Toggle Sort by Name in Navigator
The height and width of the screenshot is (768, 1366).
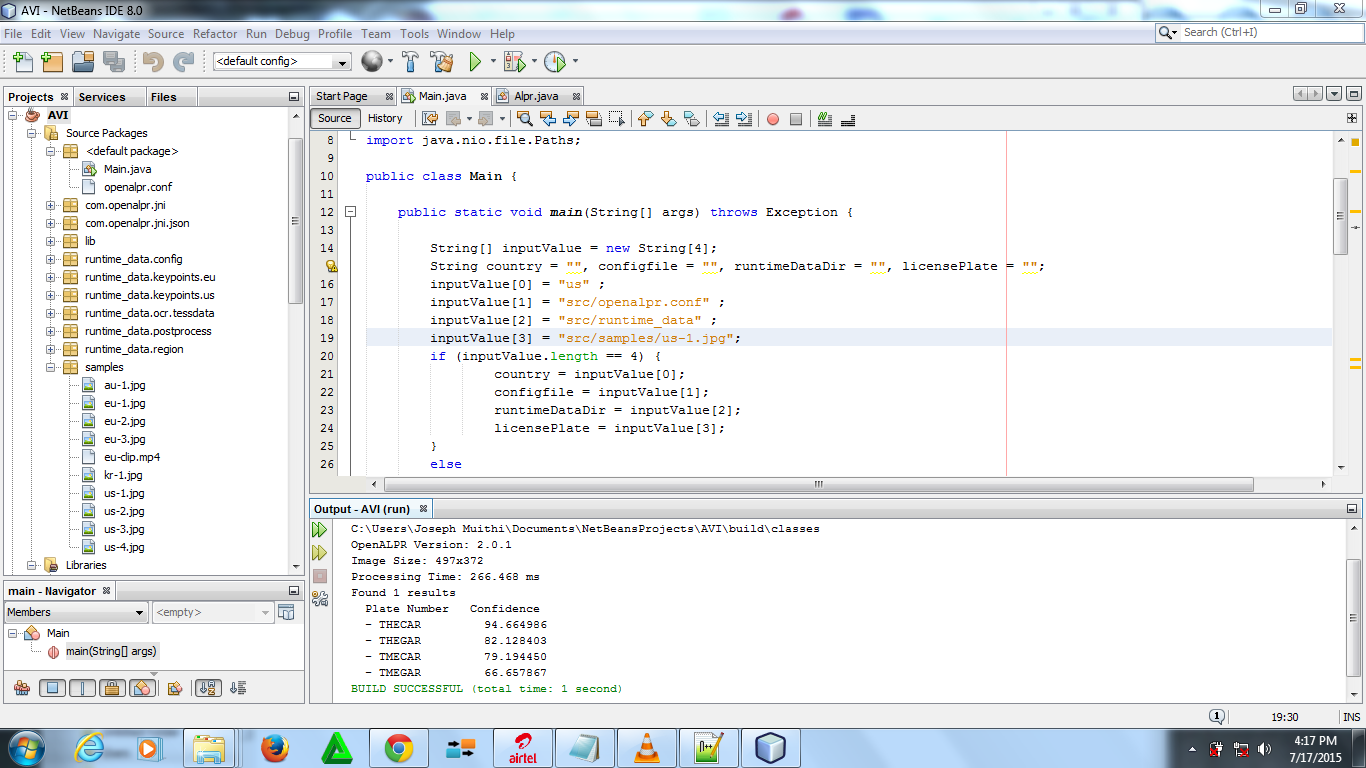[208, 688]
